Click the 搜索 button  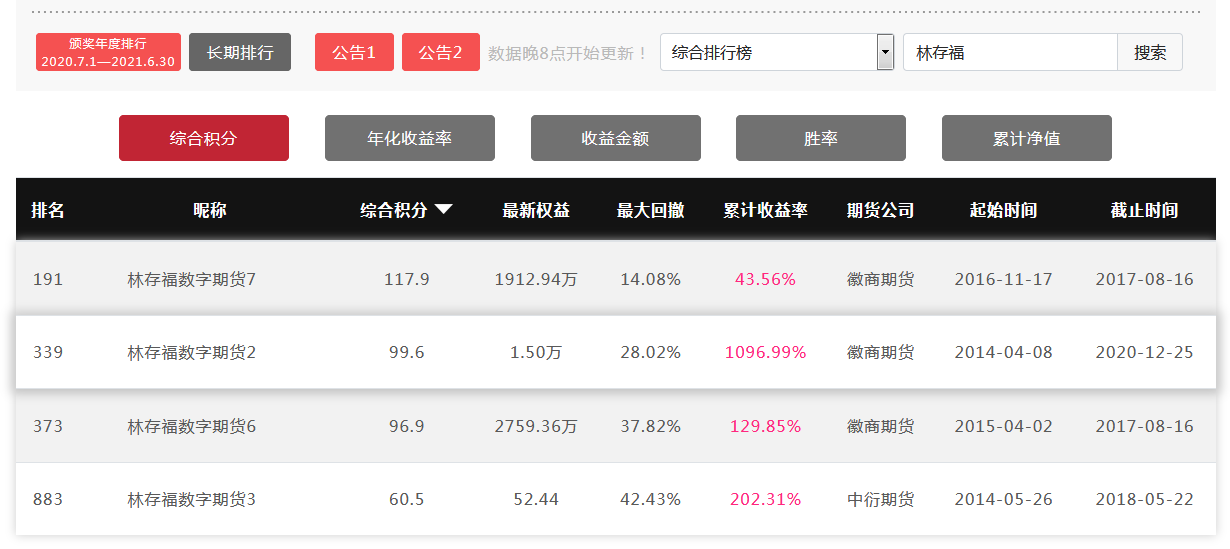(1150, 52)
